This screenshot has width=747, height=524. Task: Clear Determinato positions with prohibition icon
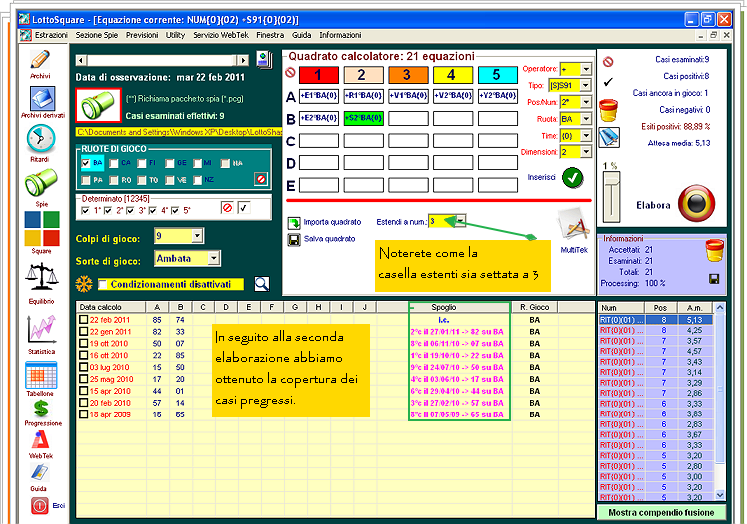[228, 208]
